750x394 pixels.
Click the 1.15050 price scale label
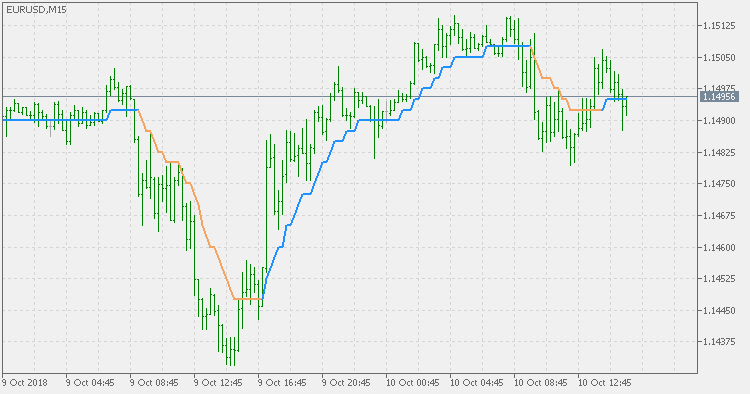coord(719,57)
